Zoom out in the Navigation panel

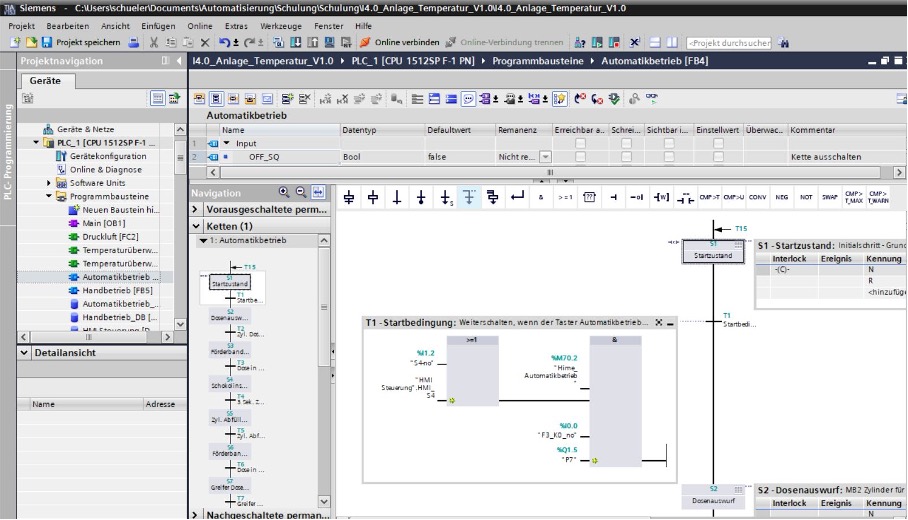301,192
